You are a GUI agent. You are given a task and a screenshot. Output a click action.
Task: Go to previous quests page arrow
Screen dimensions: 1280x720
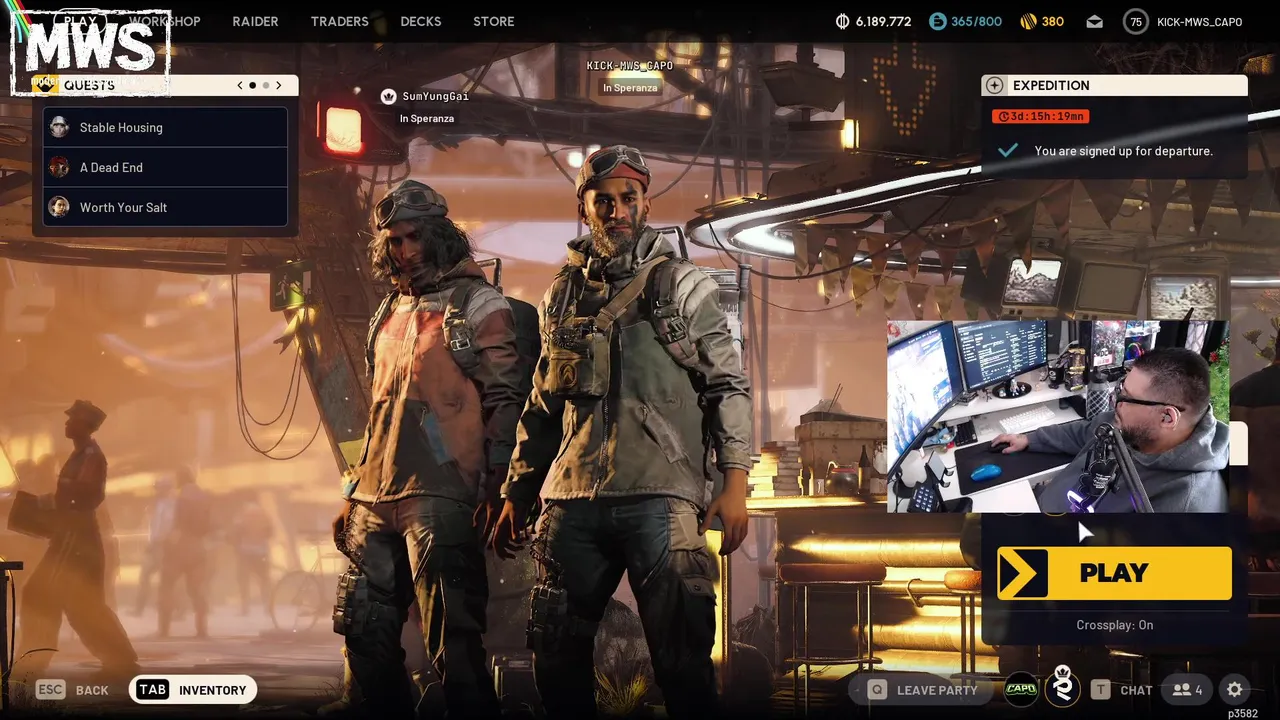(x=240, y=85)
